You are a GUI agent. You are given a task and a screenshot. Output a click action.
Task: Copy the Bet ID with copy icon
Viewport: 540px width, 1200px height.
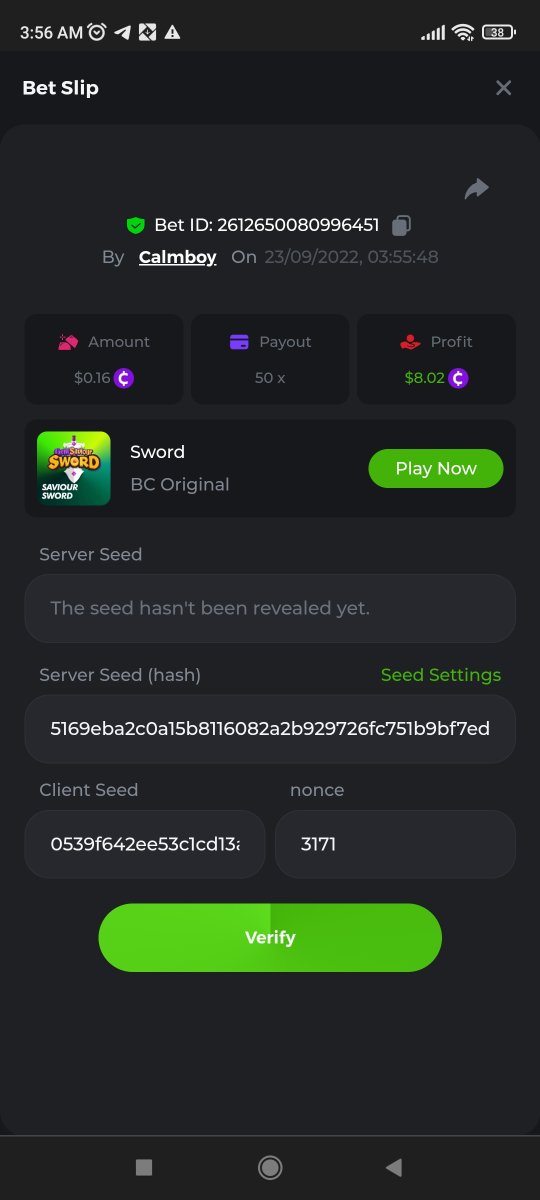click(x=402, y=225)
